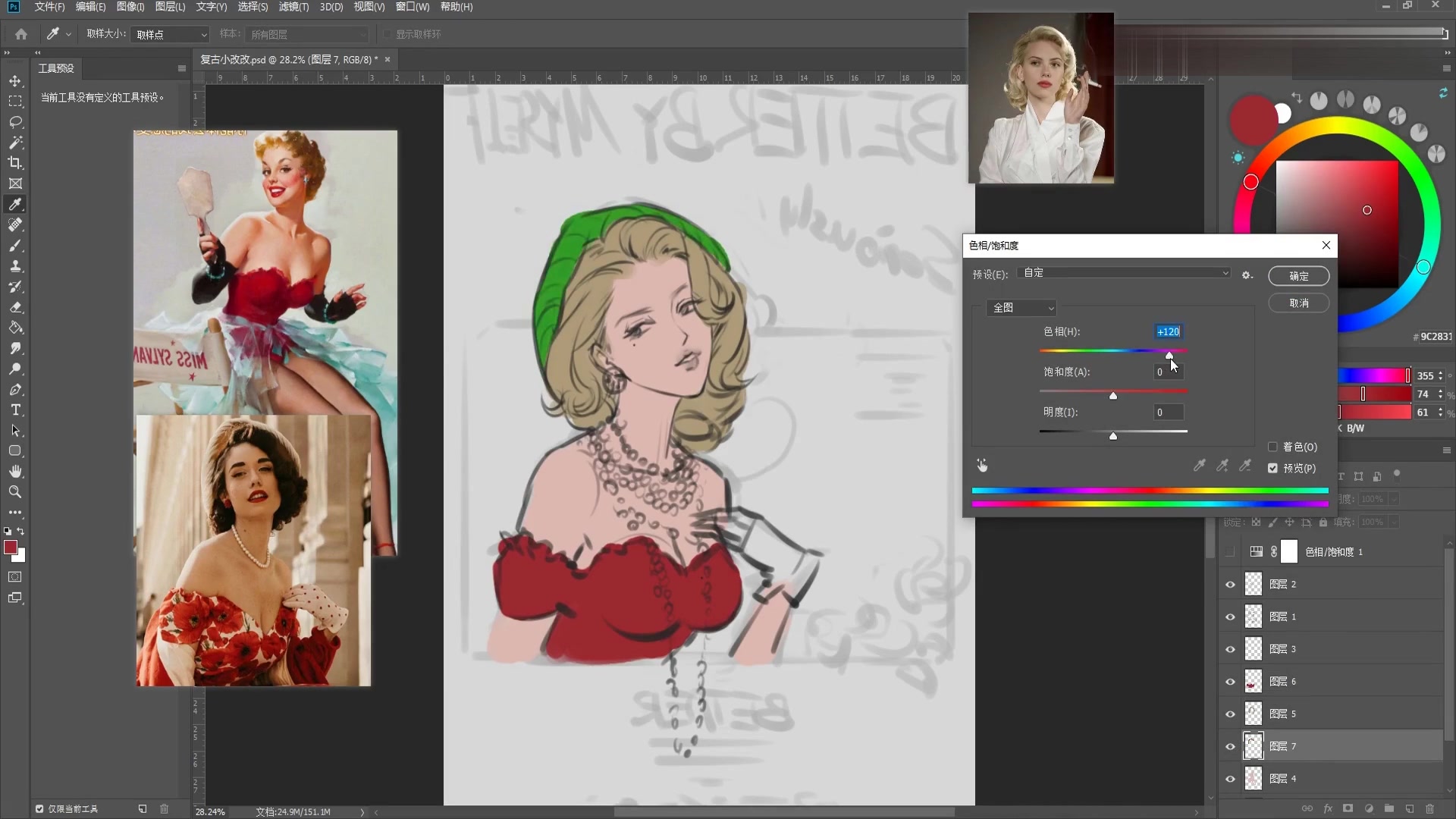Select the Pen tool
This screenshot has width=1456, height=819.
[x=15, y=389]
